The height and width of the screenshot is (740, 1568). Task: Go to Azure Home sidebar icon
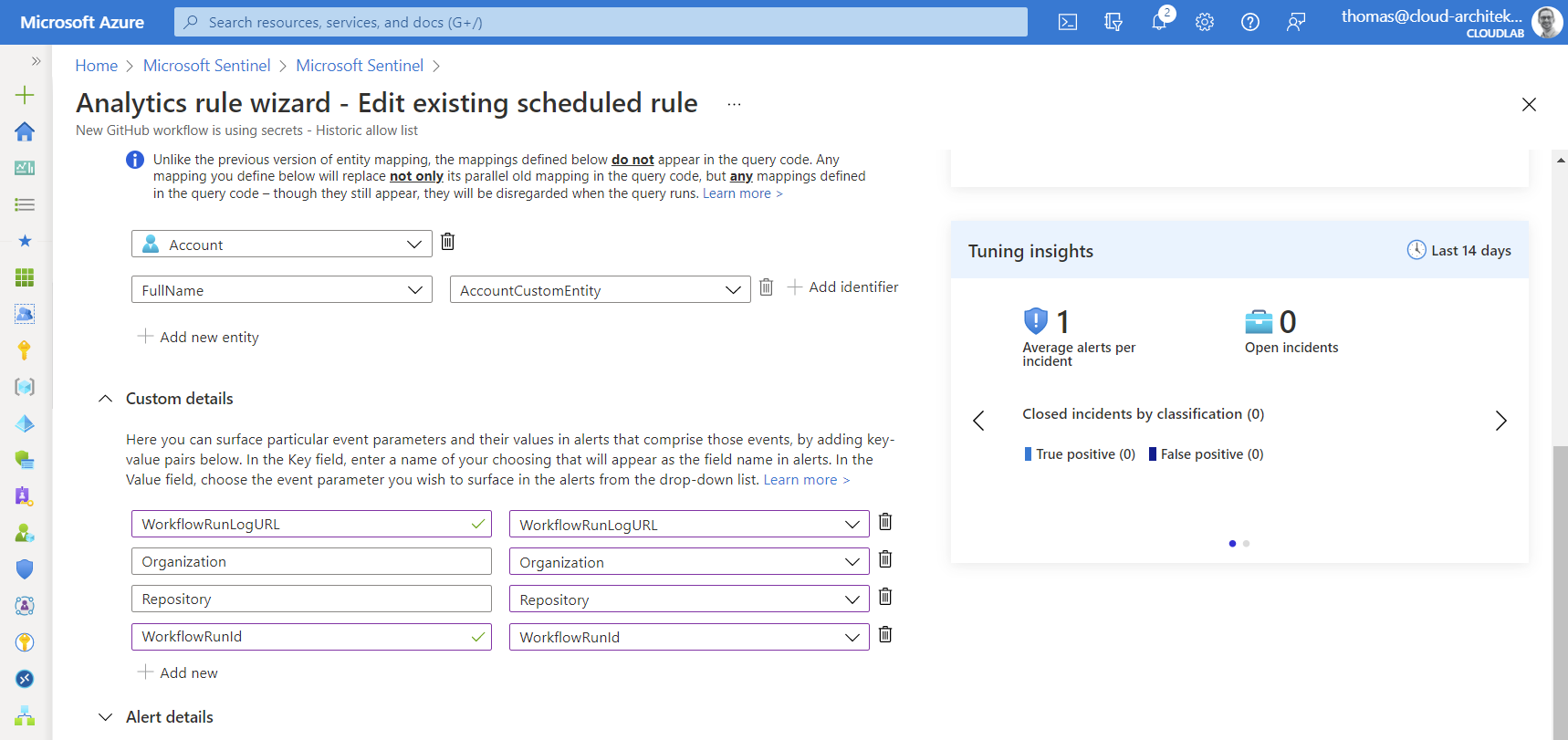[x=25, y=131]
